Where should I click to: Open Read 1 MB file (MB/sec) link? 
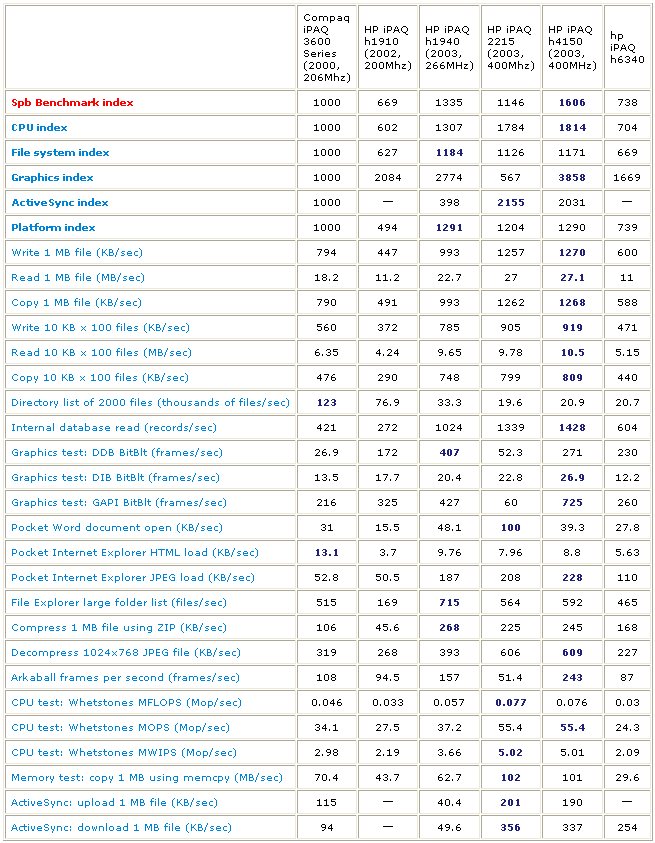coord(78,277)
